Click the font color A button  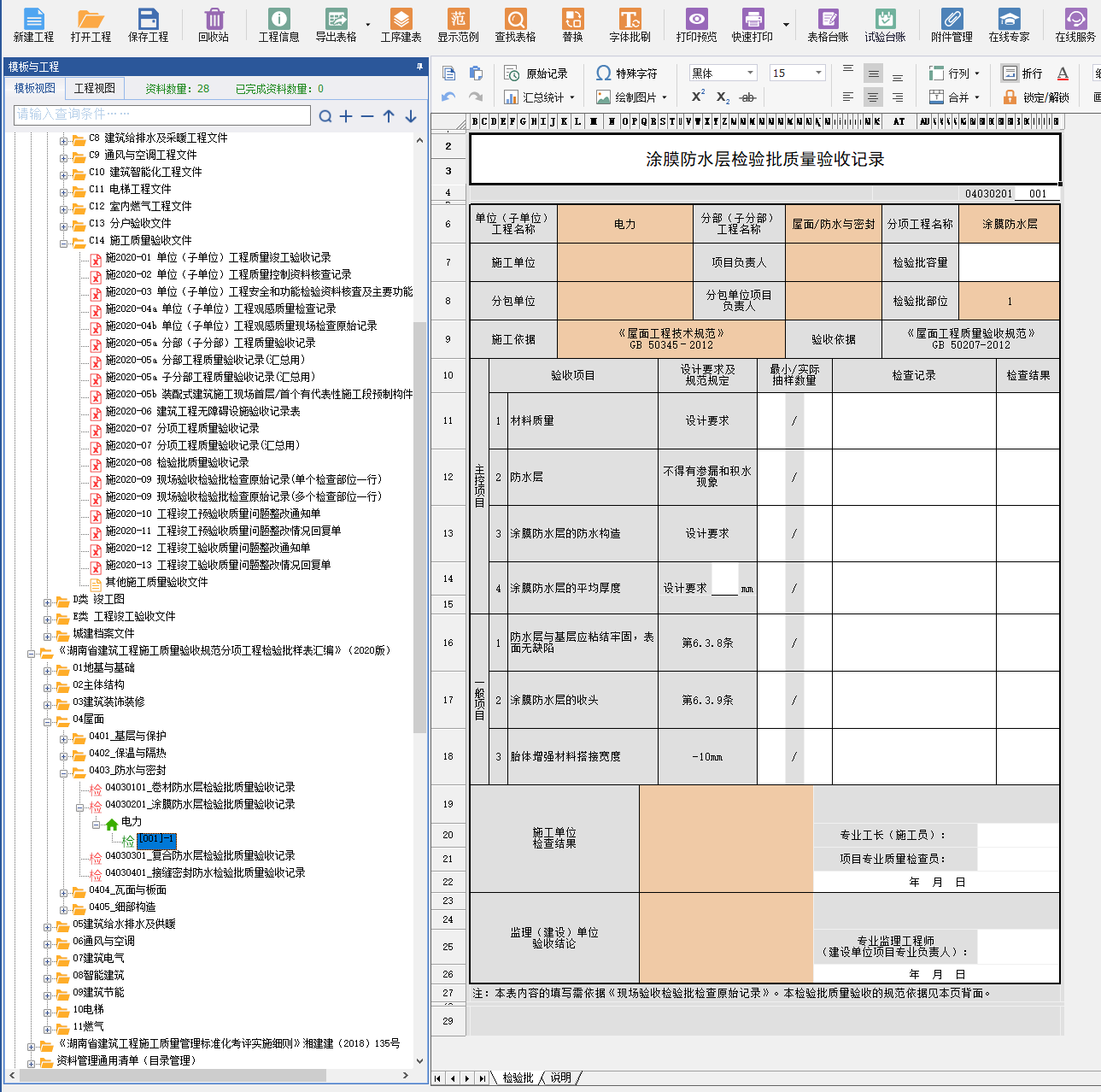point(1063,73)
